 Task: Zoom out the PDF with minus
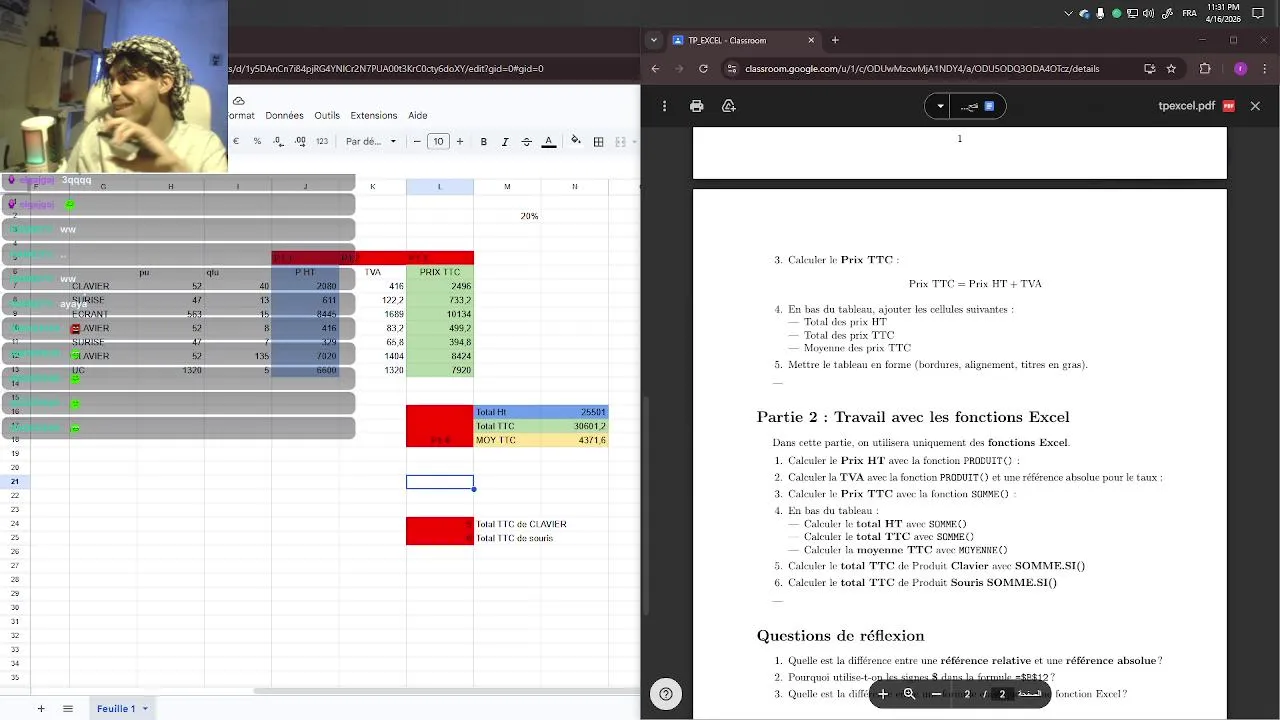pyautogui.click(x=936, y=694)
